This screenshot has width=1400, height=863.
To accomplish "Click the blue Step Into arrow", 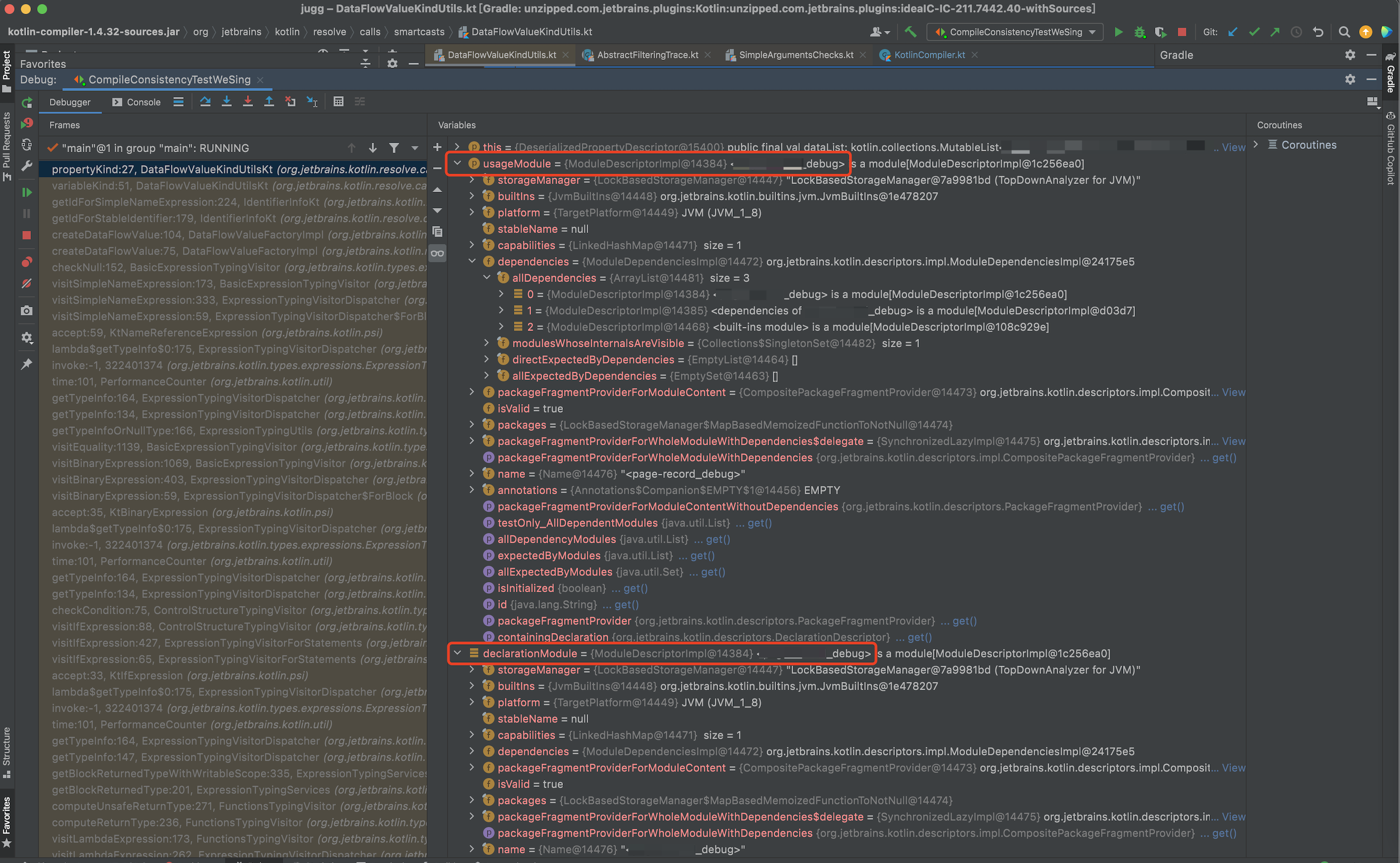I will click(227, 102).
